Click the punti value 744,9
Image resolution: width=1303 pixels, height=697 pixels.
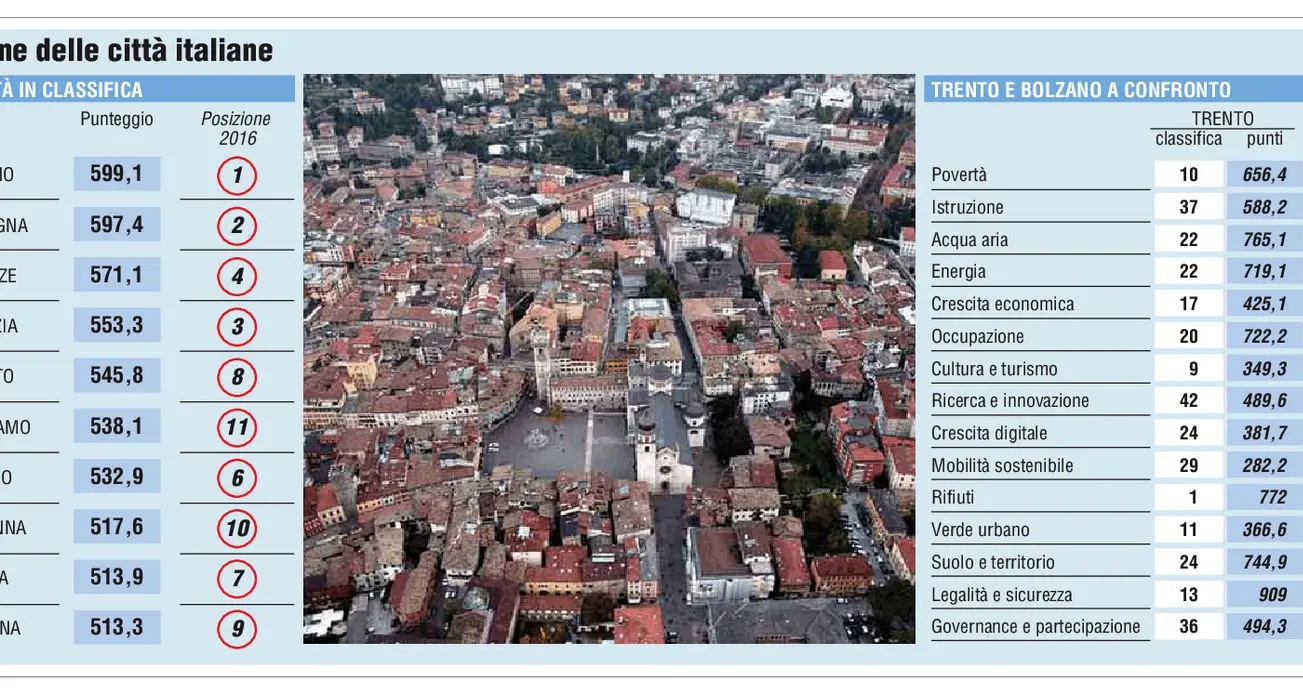point(1265,562)
